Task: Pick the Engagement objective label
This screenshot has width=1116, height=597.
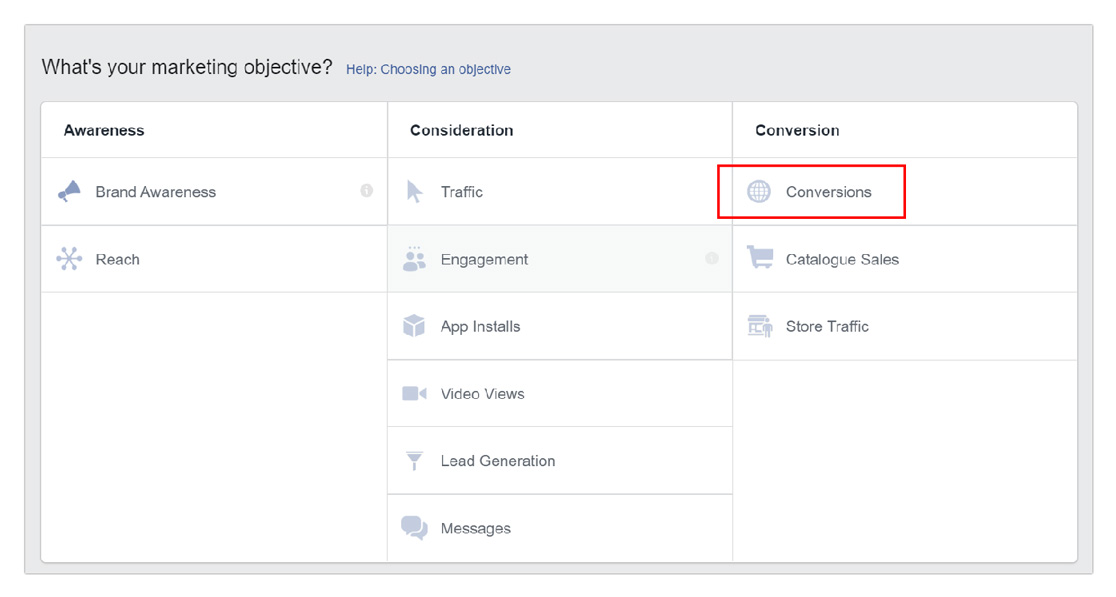Action: pyautogui.click(x=484, y=260)
